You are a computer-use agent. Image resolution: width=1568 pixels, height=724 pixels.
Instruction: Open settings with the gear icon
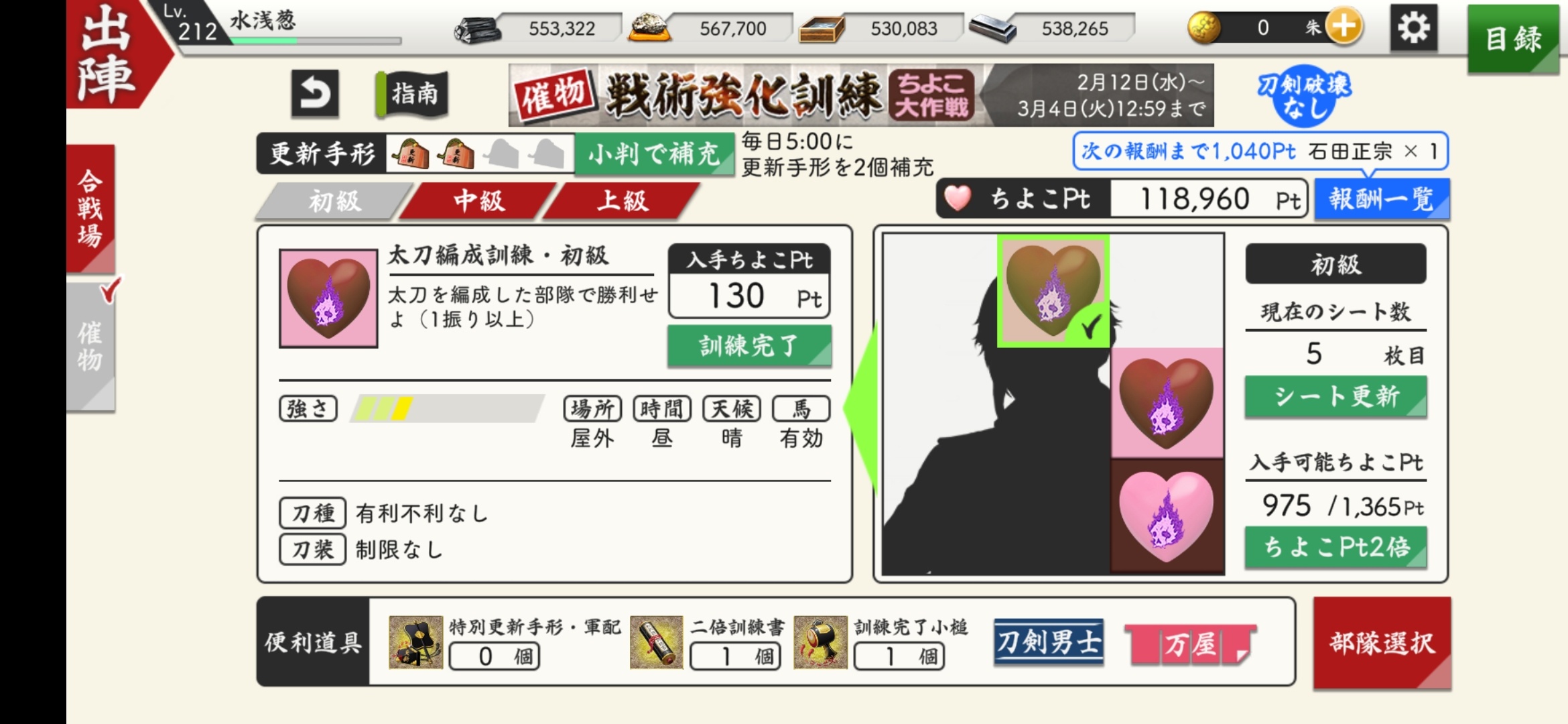[1414, 28]
